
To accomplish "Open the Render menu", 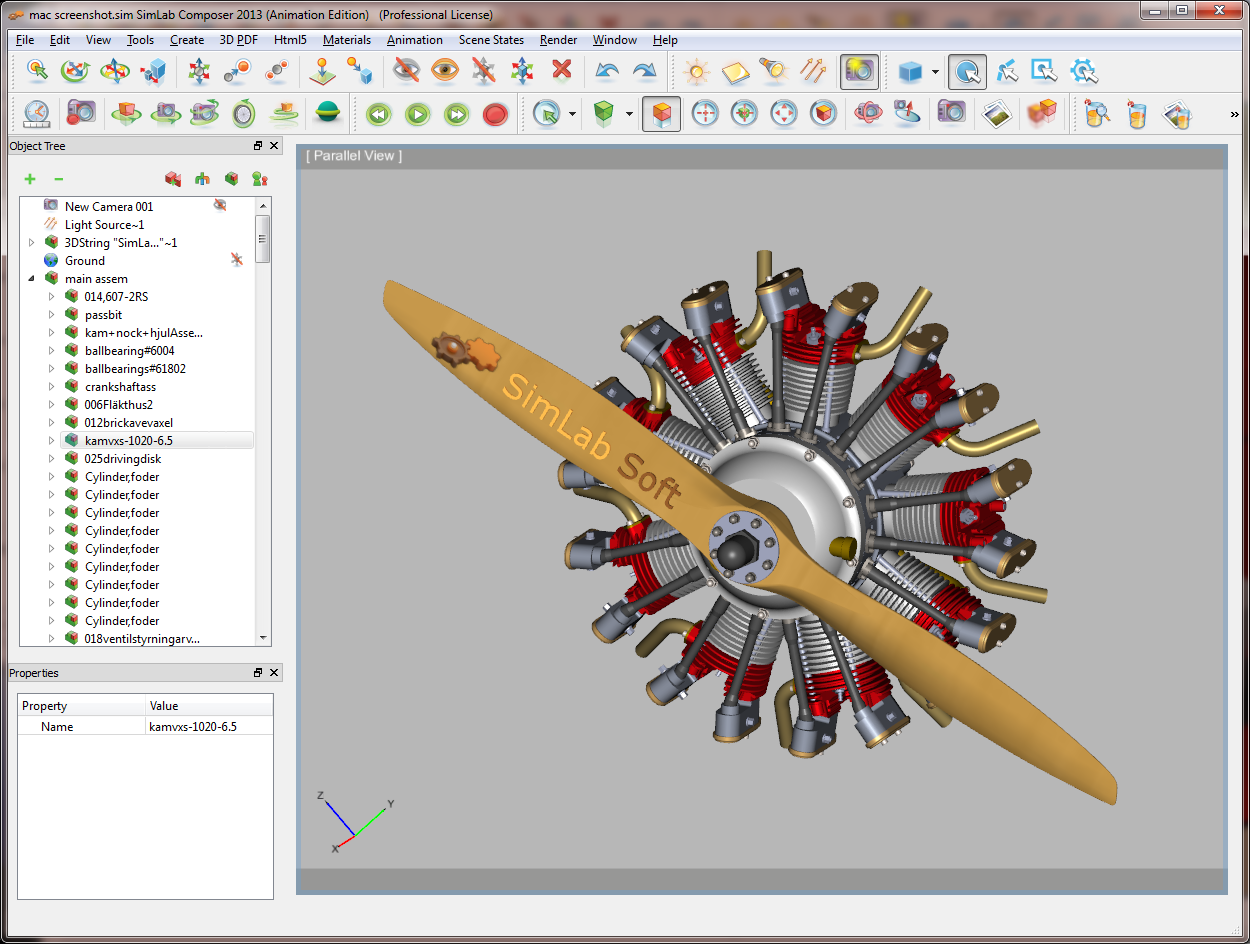I will [559, 40].
